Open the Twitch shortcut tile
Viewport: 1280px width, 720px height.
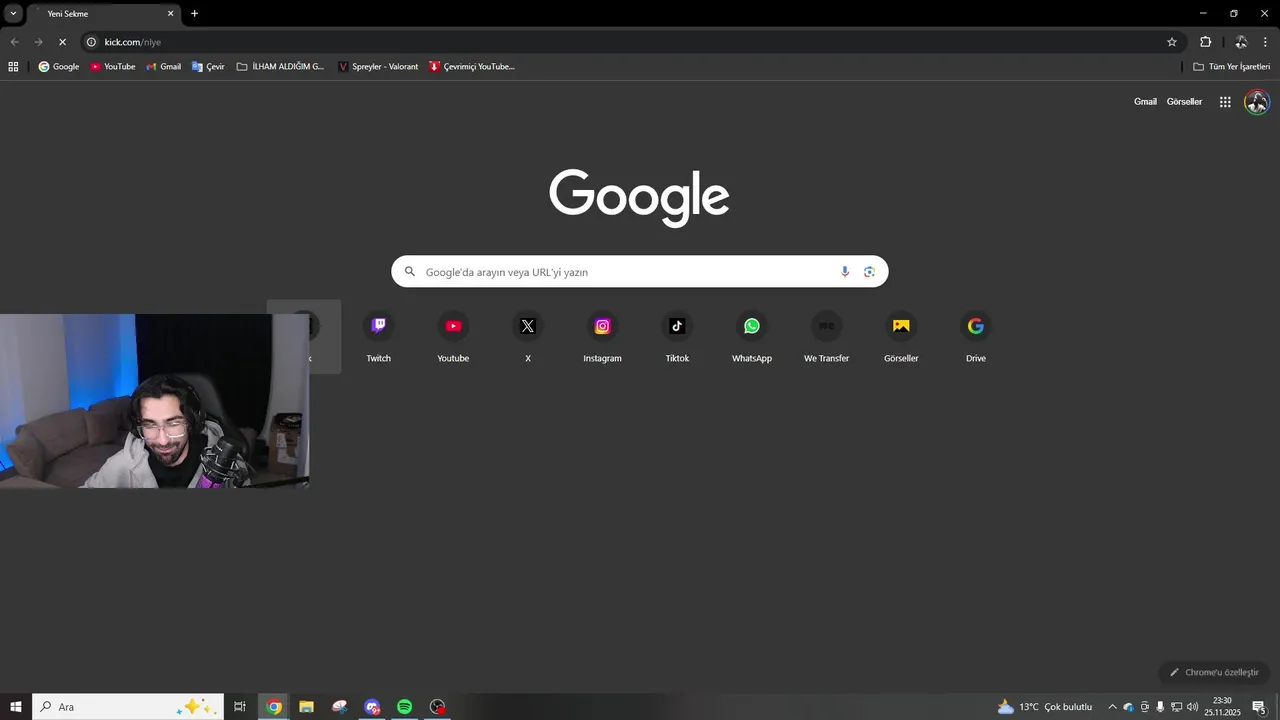378,337
